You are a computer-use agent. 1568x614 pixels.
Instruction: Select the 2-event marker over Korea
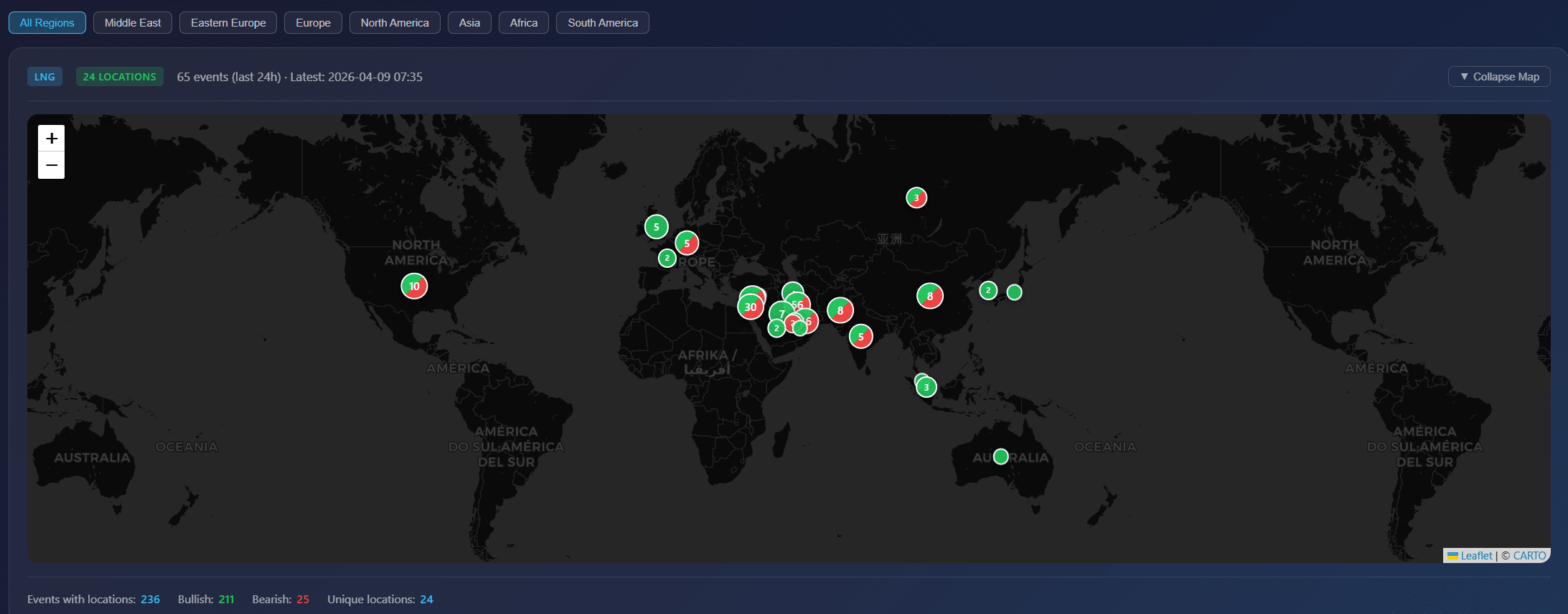click(988, 290)
